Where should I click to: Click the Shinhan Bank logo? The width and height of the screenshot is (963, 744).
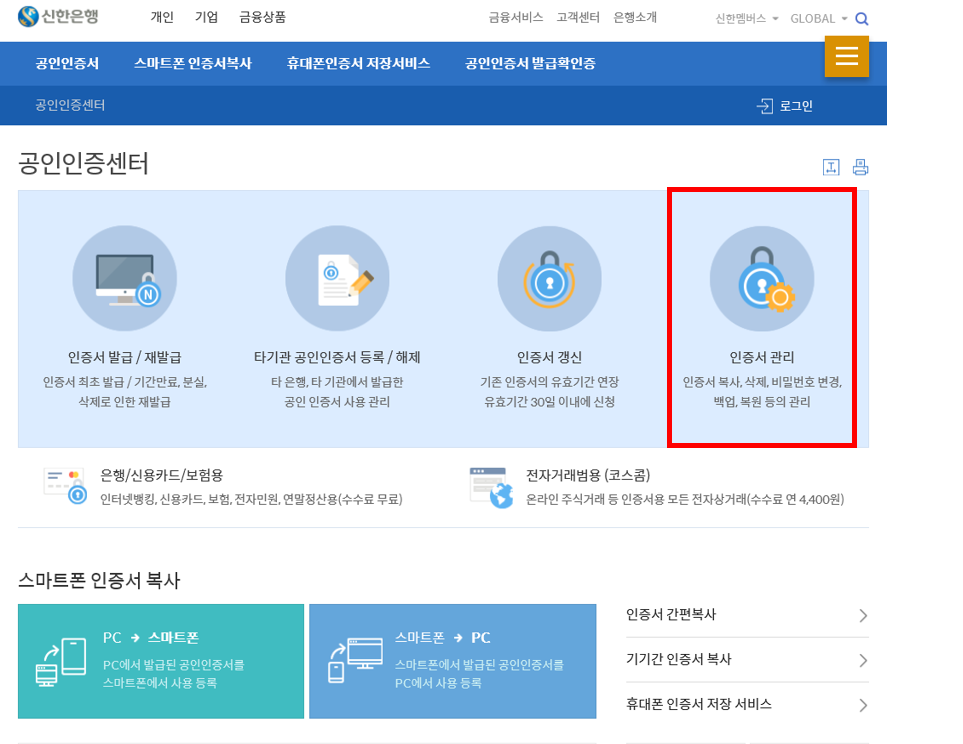[x=58, y=17]
